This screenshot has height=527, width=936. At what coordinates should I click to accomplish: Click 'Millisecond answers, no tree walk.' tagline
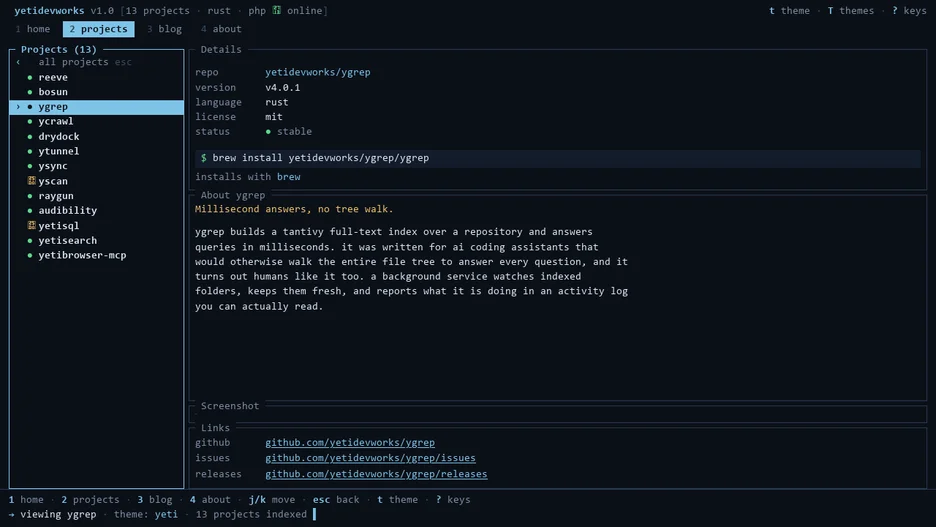point(294,209)
